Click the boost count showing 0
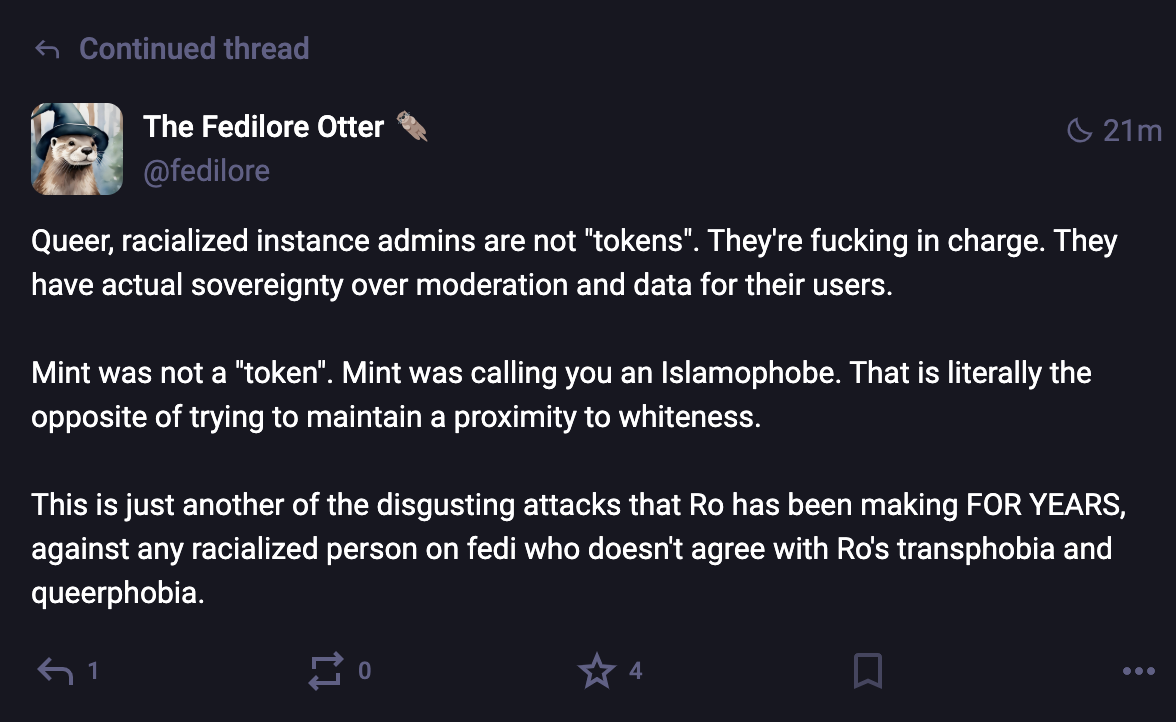The width and height of the screenshot is (1176, 722). [x=364, y=671]
